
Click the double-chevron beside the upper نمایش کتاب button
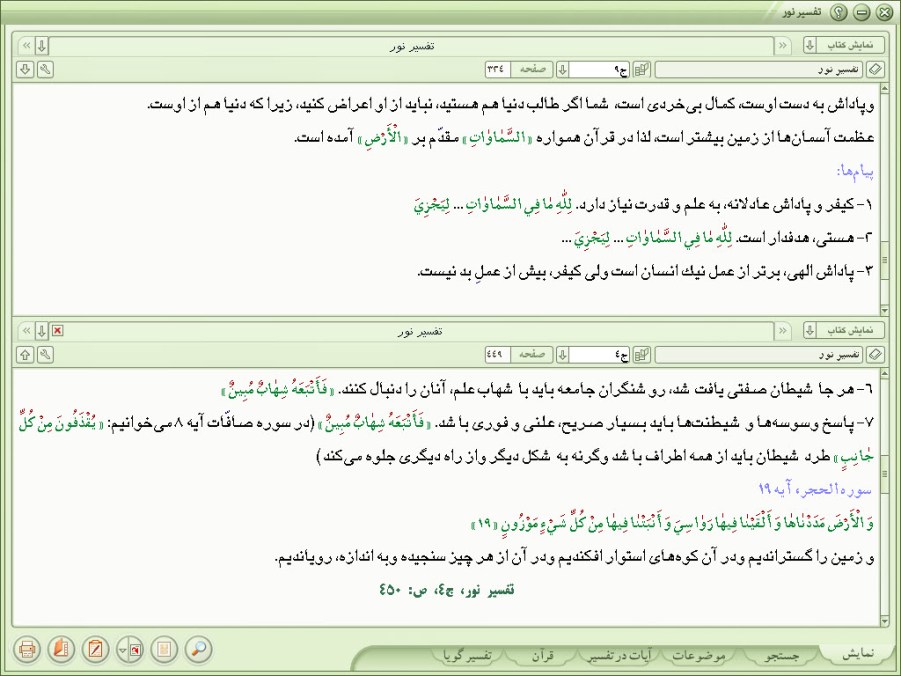(x=783, y=45)
